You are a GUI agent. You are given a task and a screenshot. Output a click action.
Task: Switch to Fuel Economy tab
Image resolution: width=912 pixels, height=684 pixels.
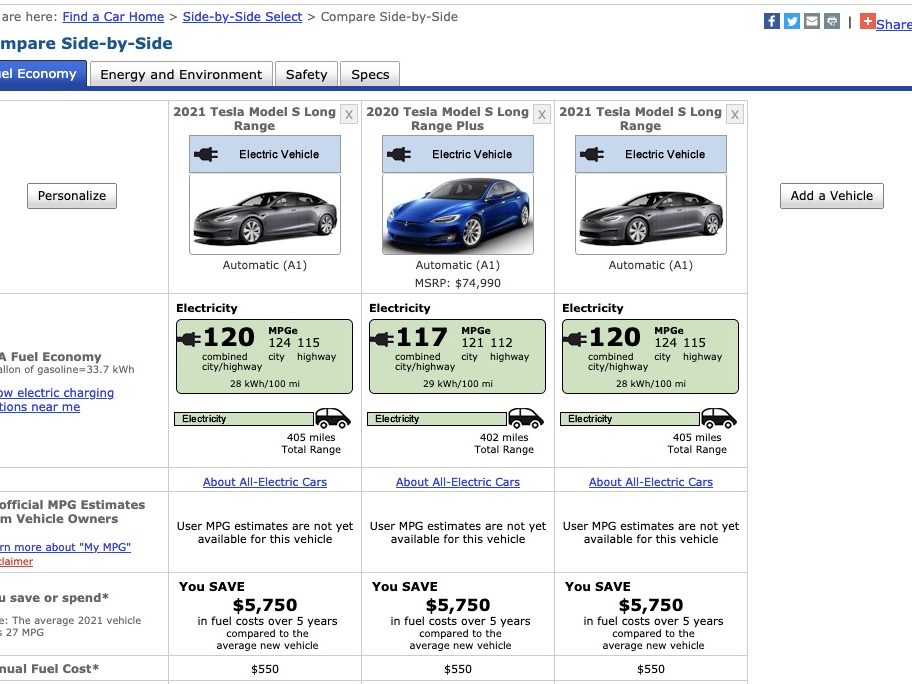[x=42, y=74]
